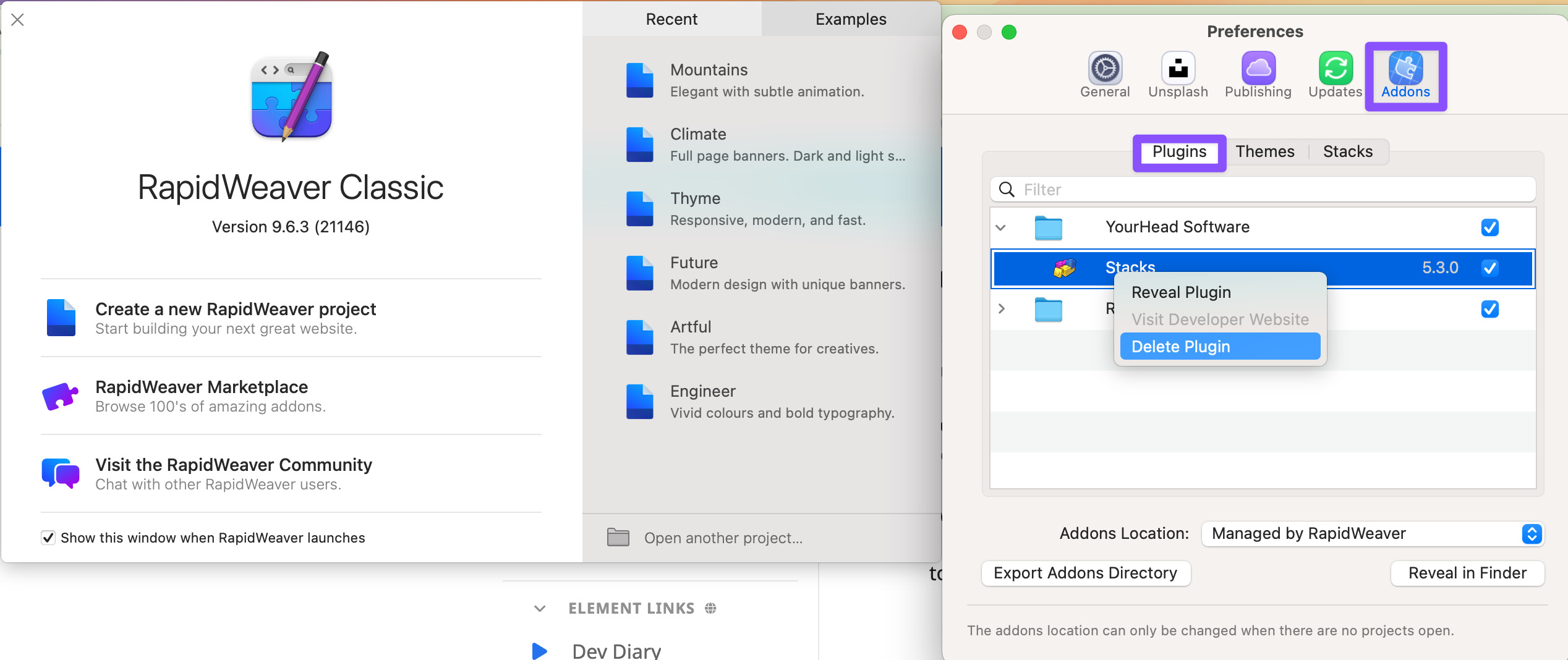This screenshot has height=660, width=1568.
Task: Collapse the Element Links section
Action: (540, 609)
